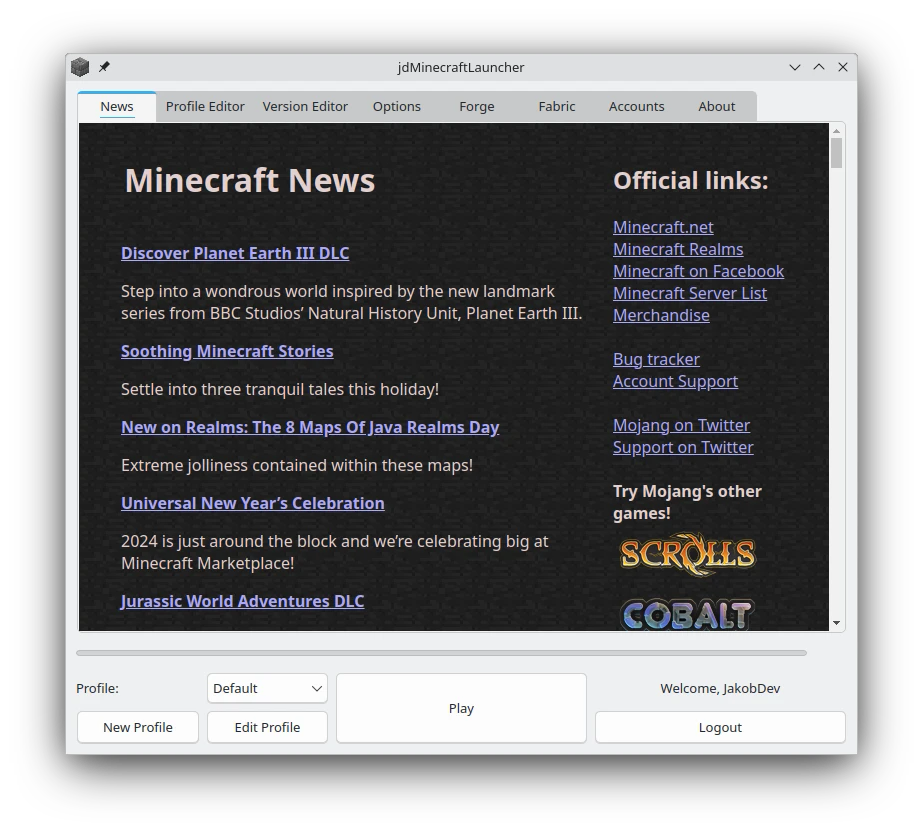Create a New Profile

click(138, 727)
